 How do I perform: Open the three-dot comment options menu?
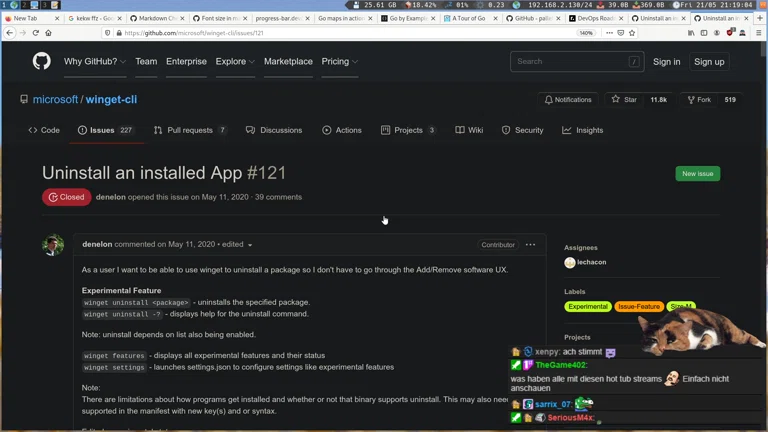530,244
